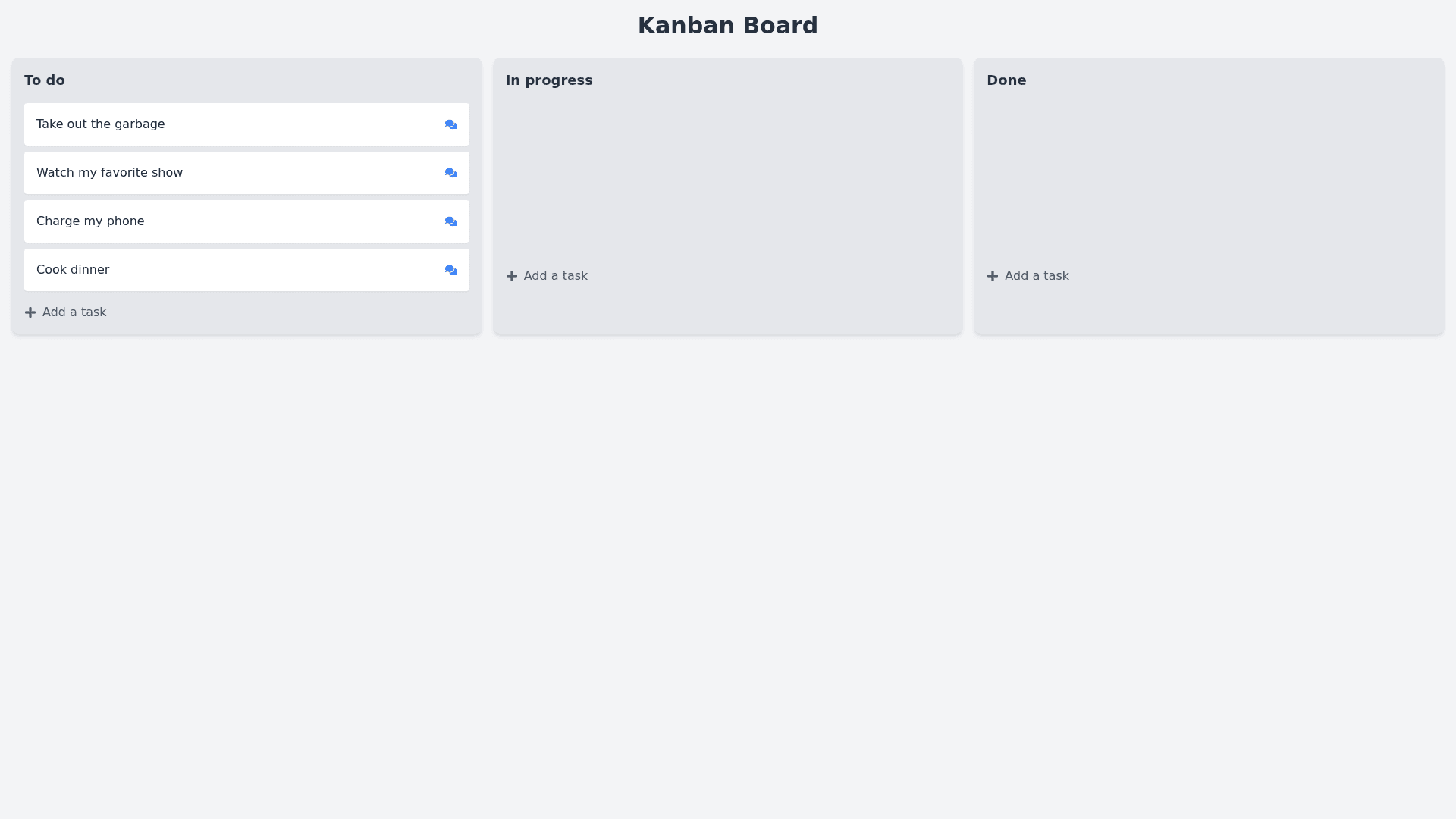Click the To do column heading
The image size is (1456, 819).
tap(45, 80)
